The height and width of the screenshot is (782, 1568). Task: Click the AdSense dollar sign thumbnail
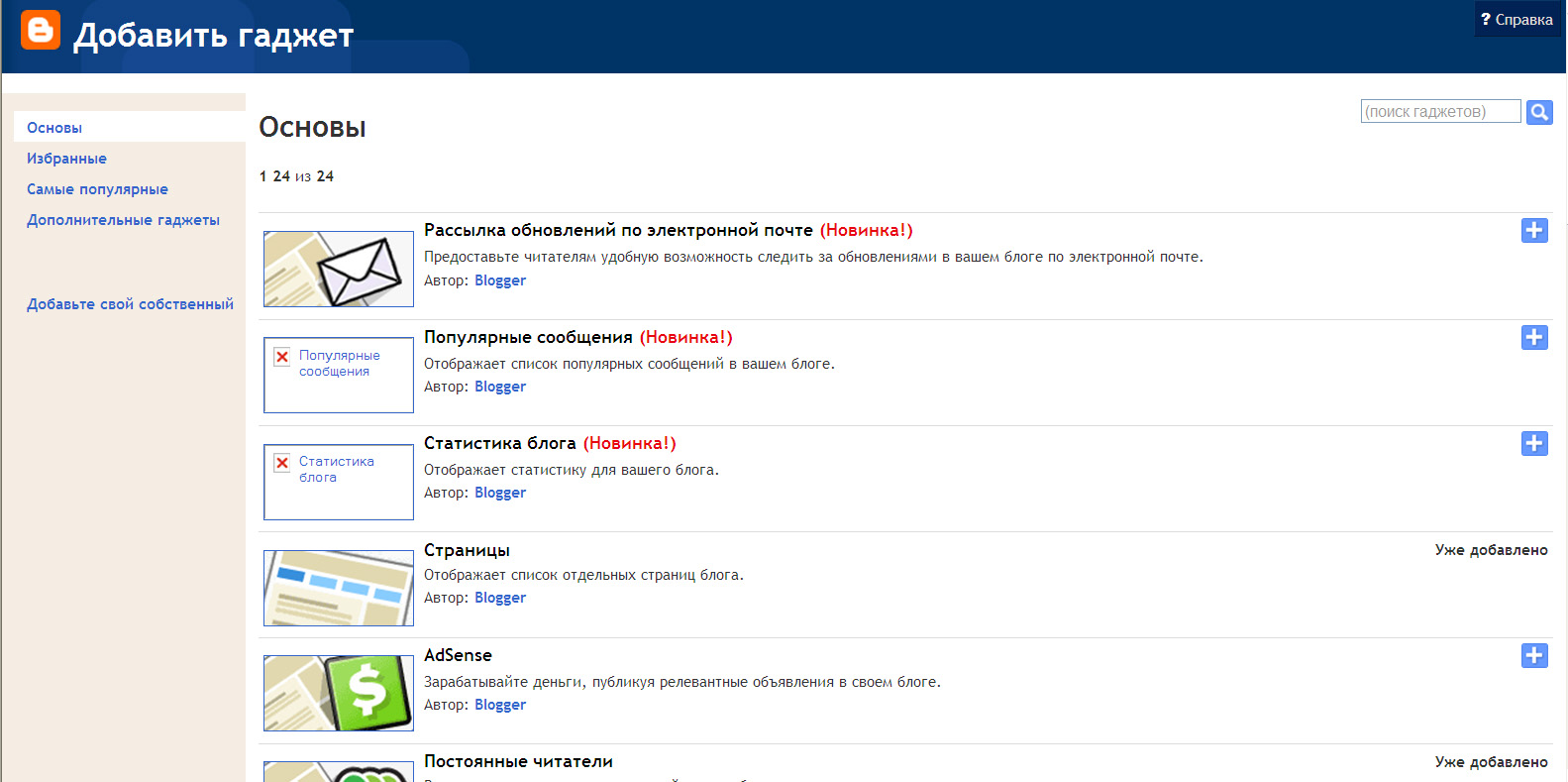pos(339,693)
